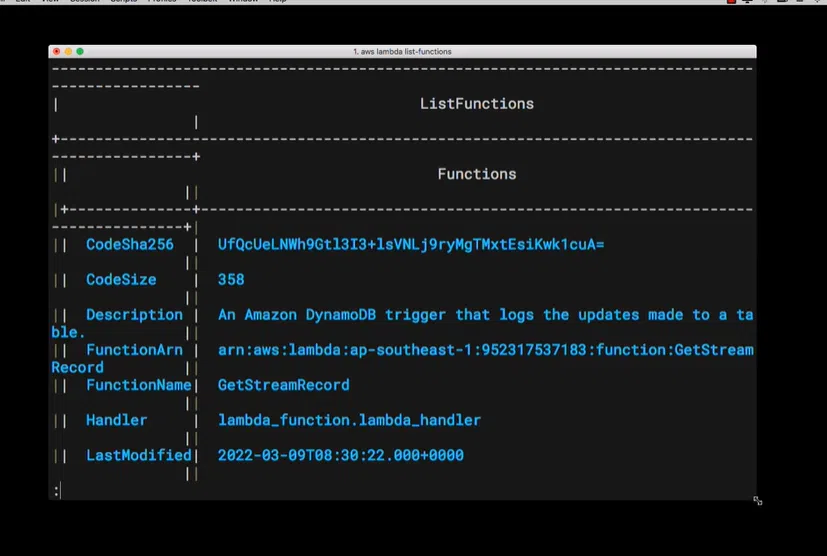
Task: Click the ARN value starting with arn:aws:lambda
Action: coord(485,350)
